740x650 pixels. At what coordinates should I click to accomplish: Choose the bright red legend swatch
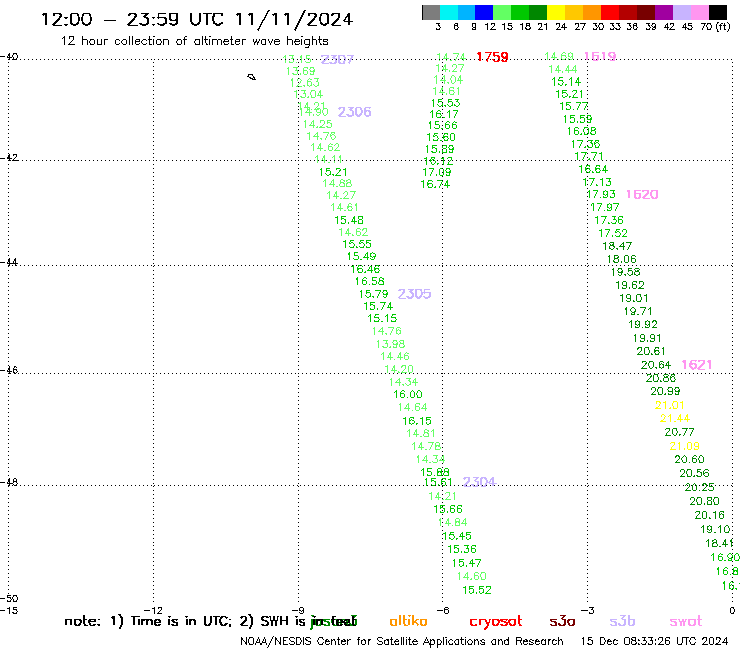(610, 12)
